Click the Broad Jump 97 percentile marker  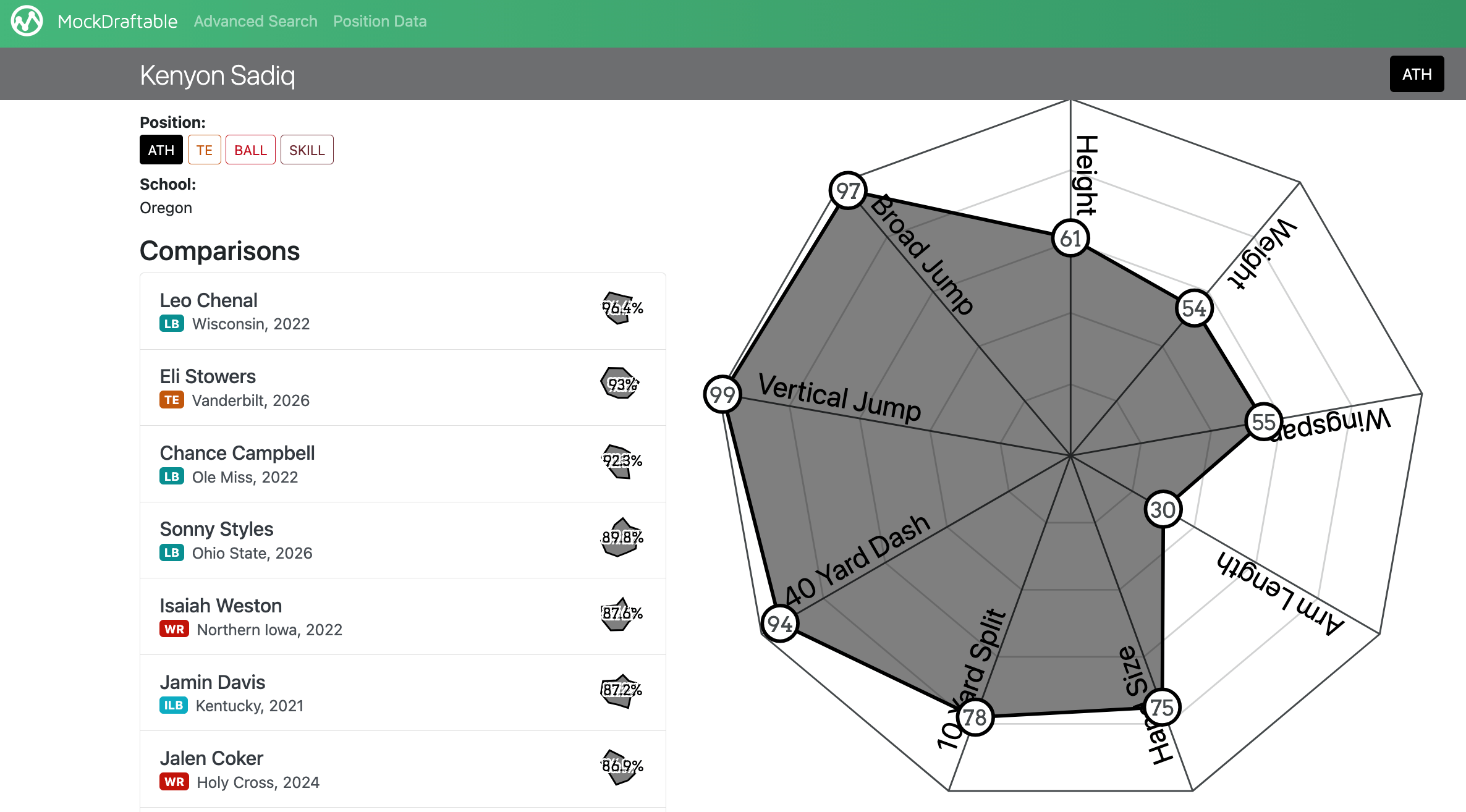point(848,191)
